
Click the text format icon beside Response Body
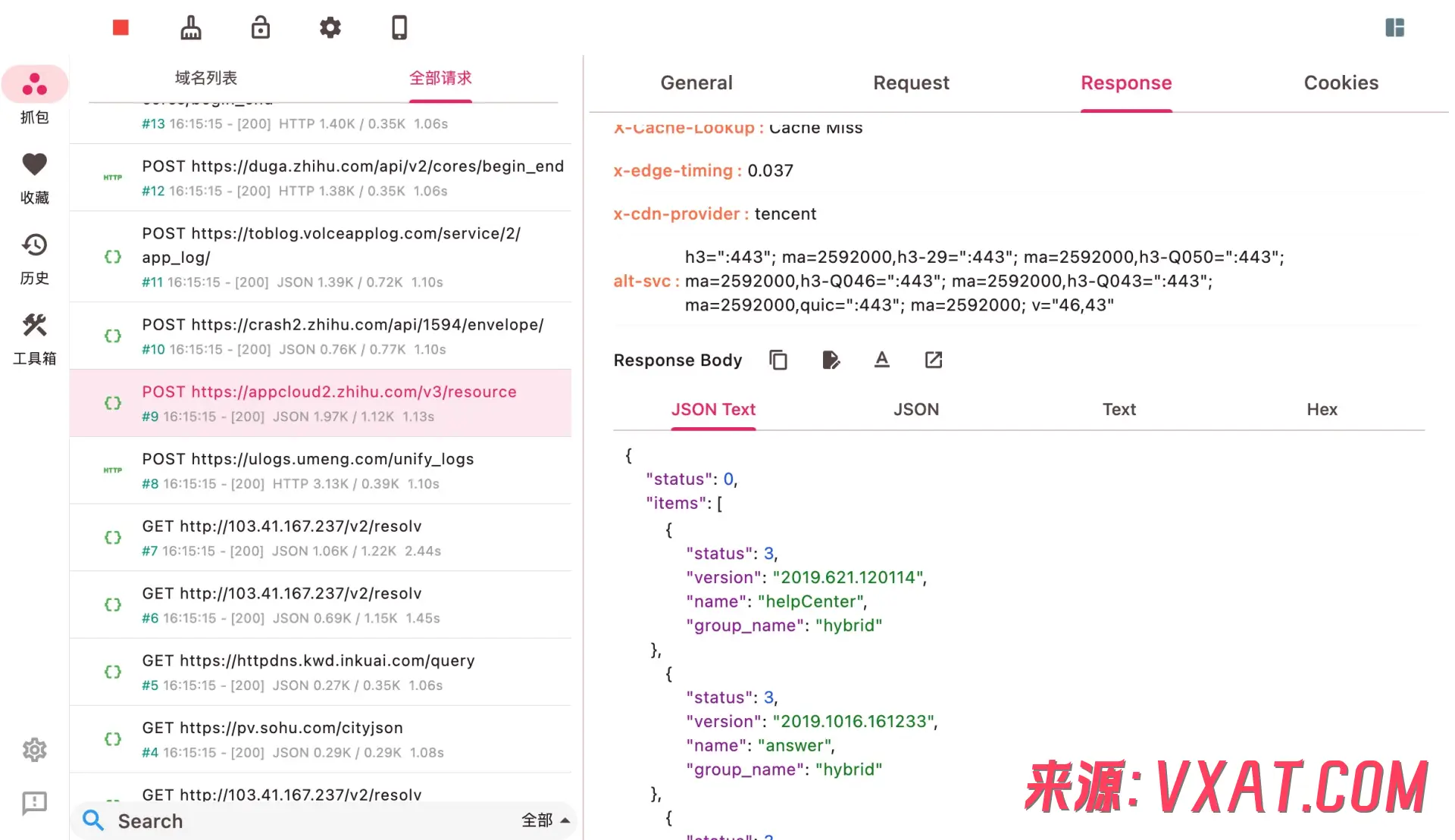tap(881, 360)
